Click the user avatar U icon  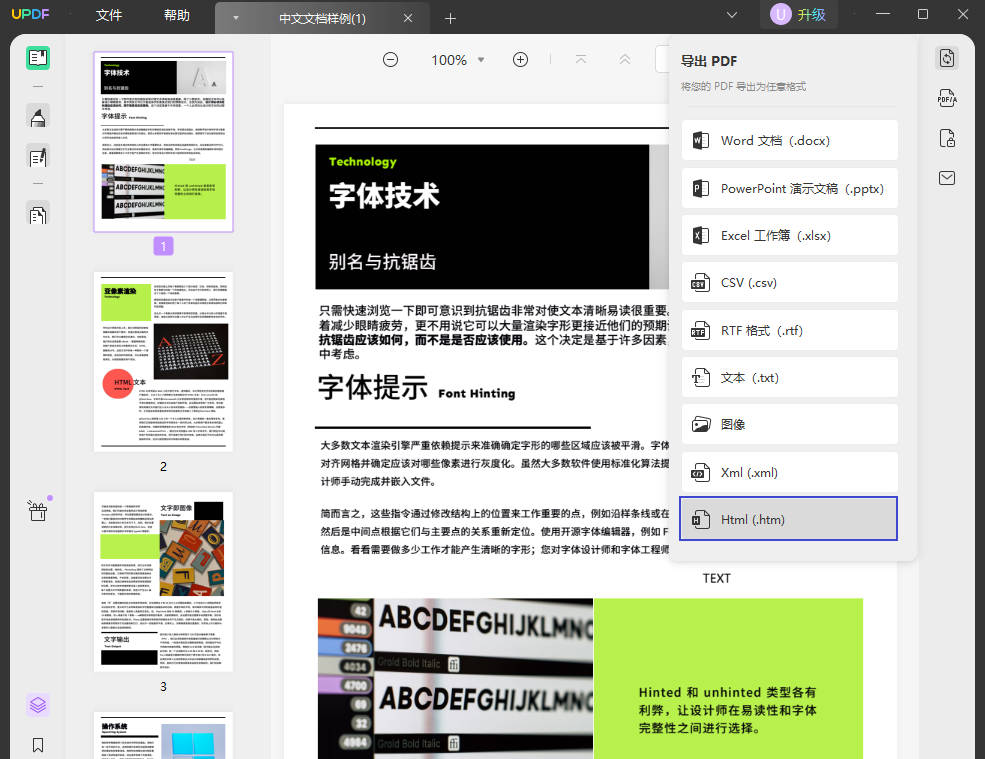[x=780, y=14]
